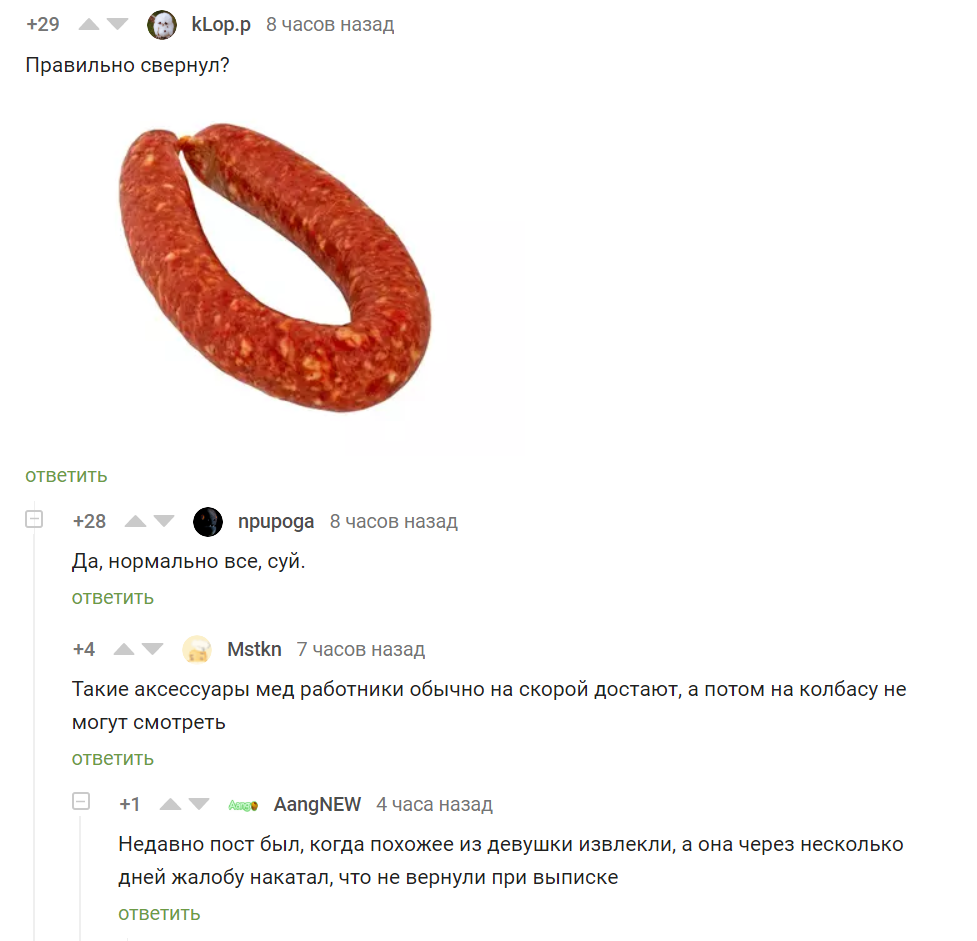
Task: Upvote AangNEW's comment
Action: click(x=170, y=805)
